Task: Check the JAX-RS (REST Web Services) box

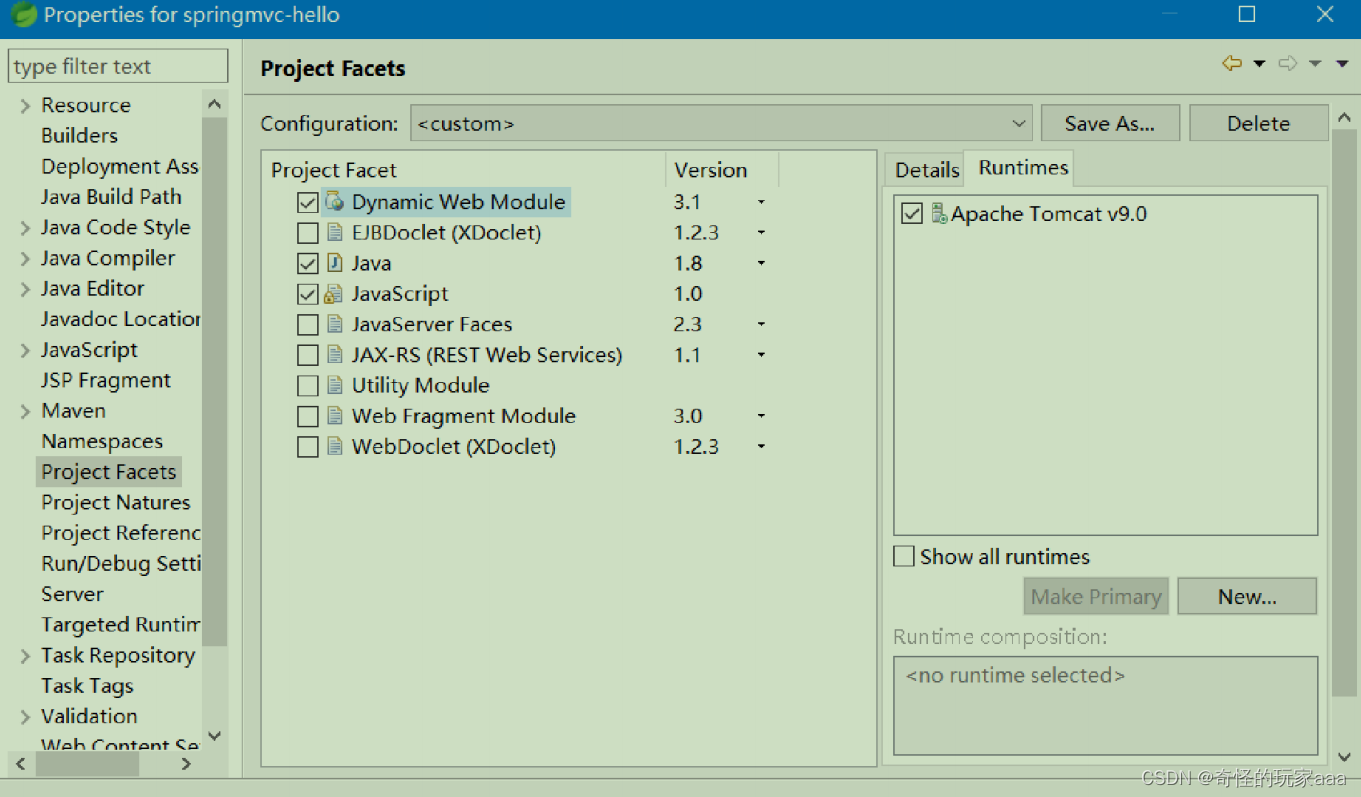Action: pyautogui.click(x=308, y=355)
